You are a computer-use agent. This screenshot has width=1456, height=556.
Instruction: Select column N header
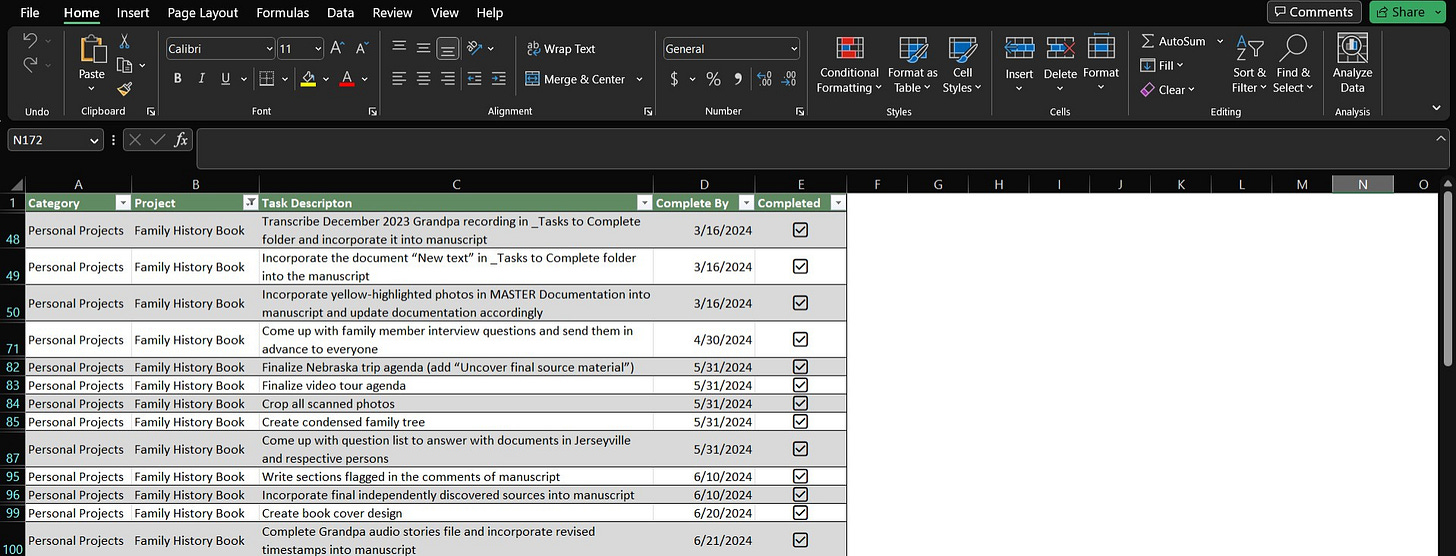[x=1363, y=184]
